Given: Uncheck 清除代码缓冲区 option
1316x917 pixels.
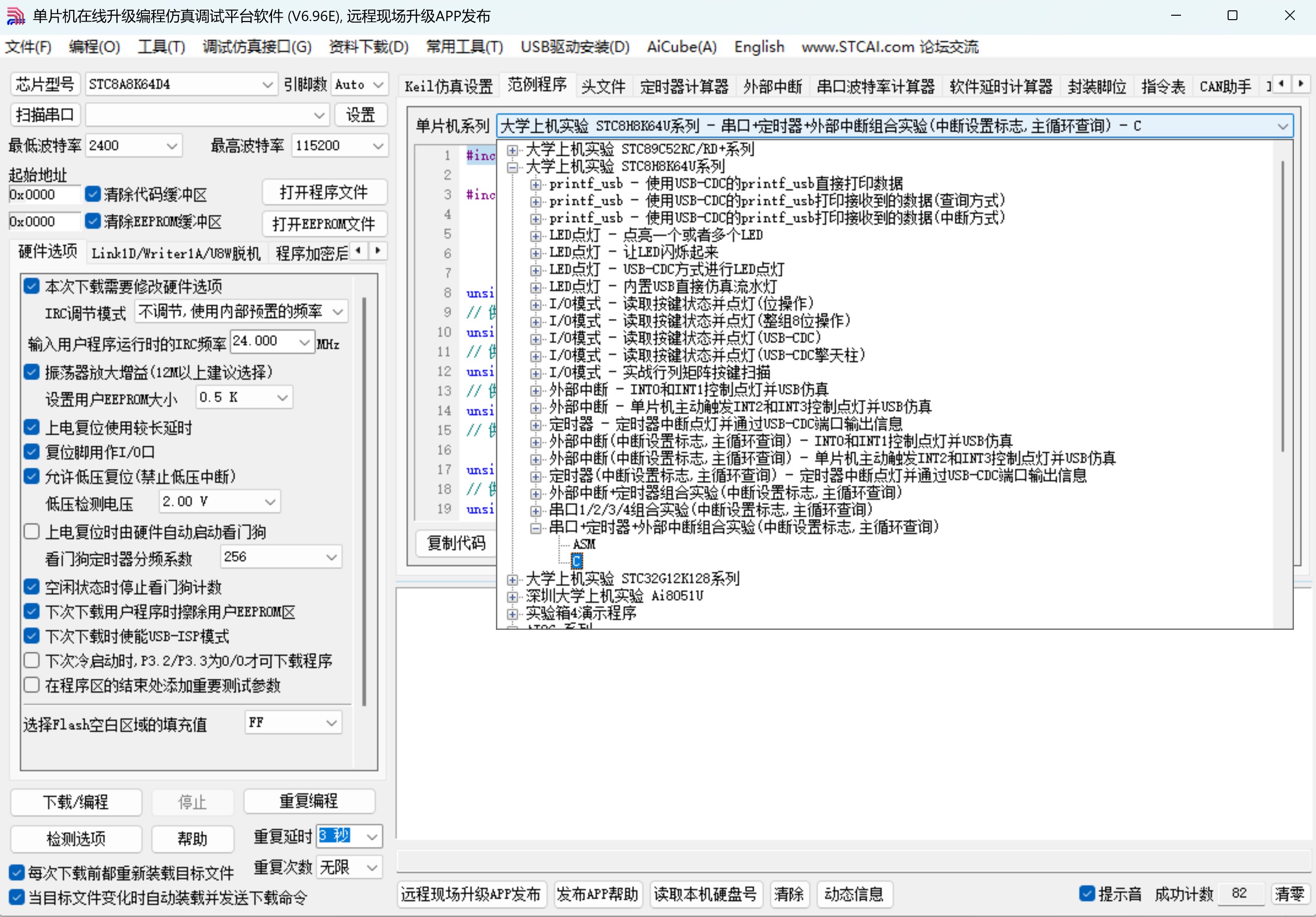Looking at the screenshot, I should [93, 194].
